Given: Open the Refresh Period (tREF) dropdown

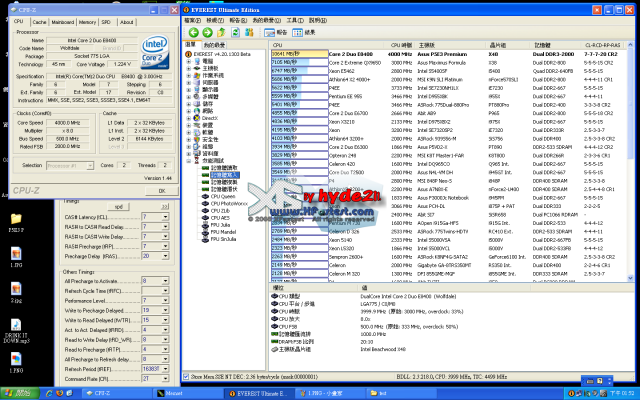Looking at the screenshot, I should coord(165,369).
